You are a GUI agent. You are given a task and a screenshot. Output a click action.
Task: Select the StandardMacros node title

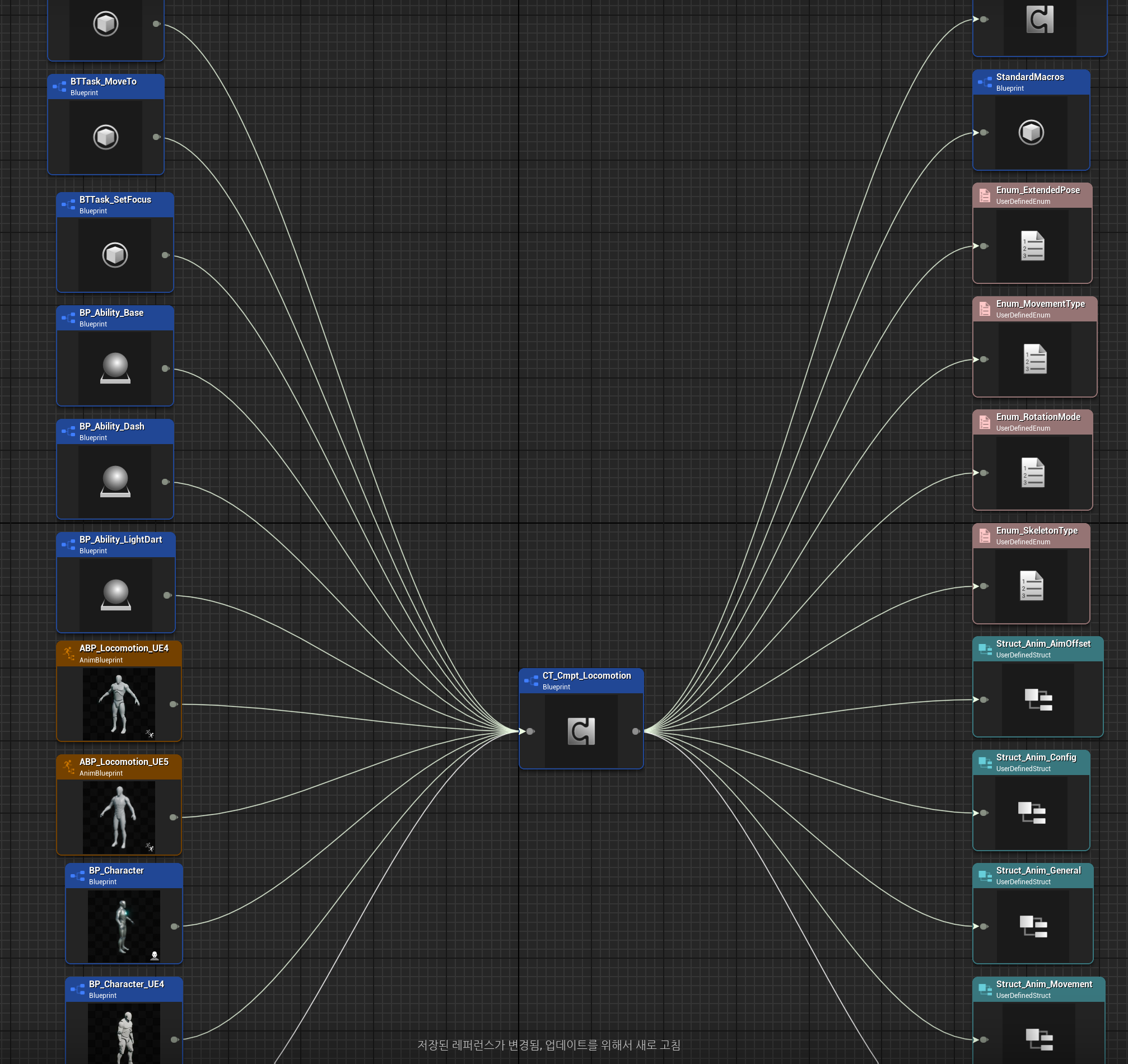1031,77
